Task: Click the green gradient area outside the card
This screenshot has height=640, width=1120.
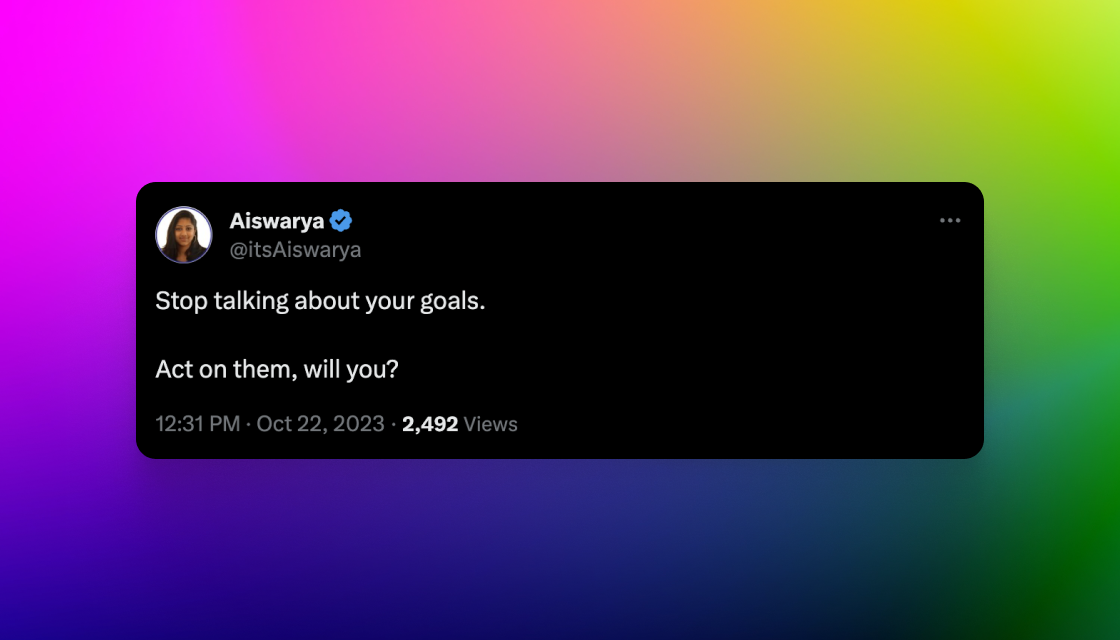Action: 1057,214
